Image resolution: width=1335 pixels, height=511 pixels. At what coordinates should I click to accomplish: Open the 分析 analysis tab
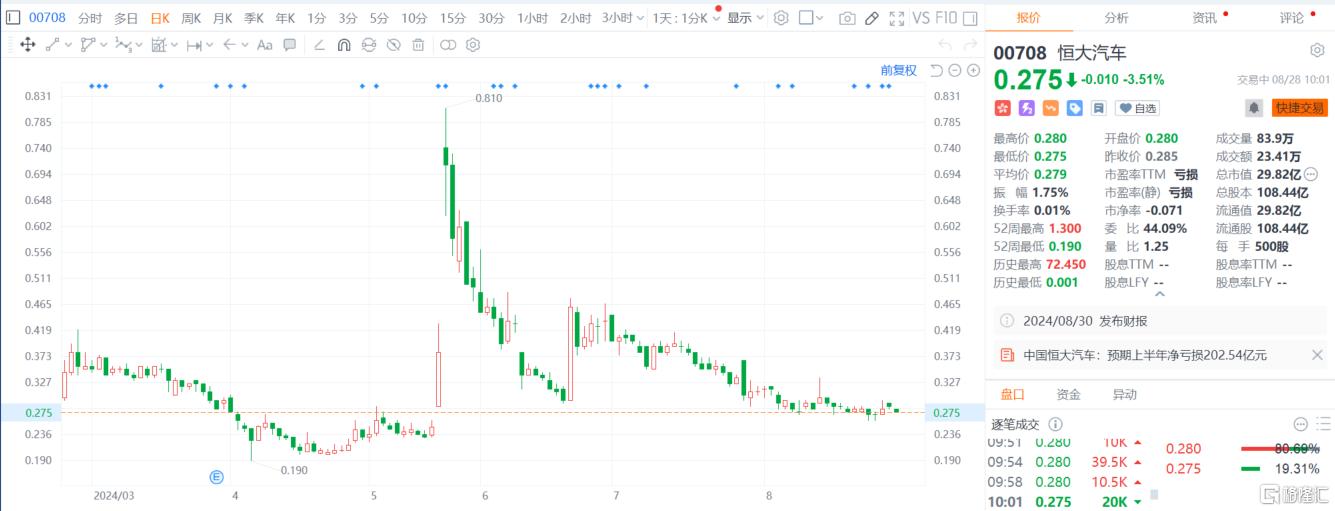1116,18
